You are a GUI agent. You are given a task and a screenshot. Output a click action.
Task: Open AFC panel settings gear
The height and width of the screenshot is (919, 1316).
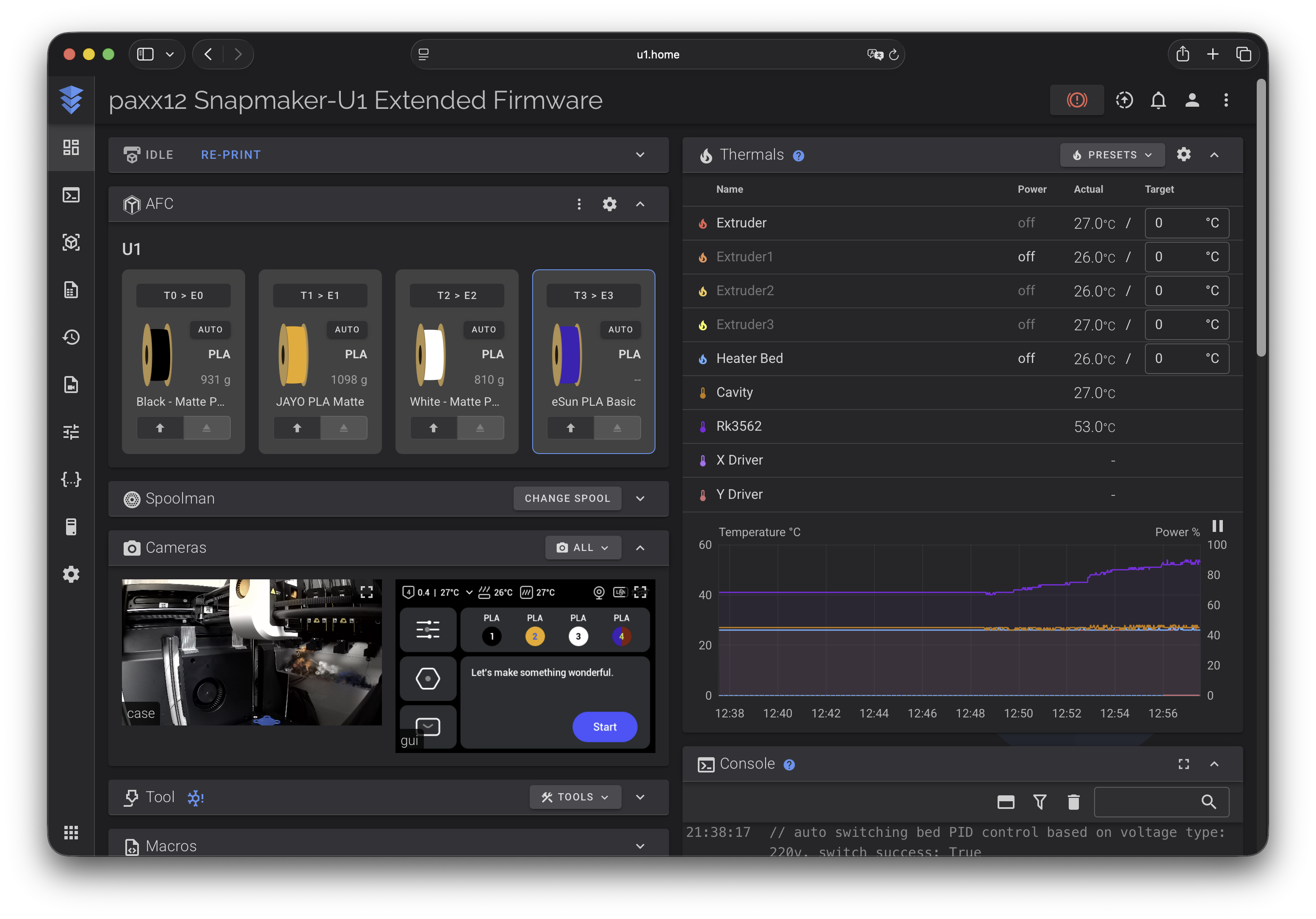click(609, 204)
